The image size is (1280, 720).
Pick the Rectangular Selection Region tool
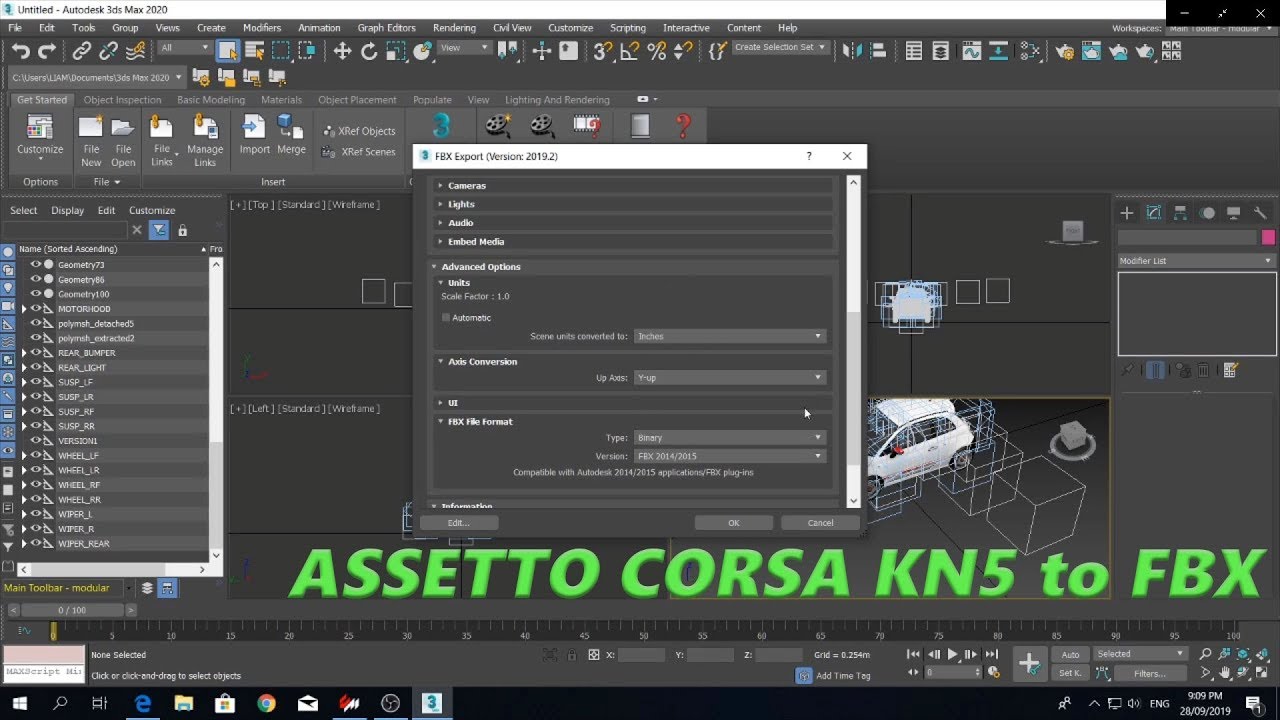[x=281, y=51]
